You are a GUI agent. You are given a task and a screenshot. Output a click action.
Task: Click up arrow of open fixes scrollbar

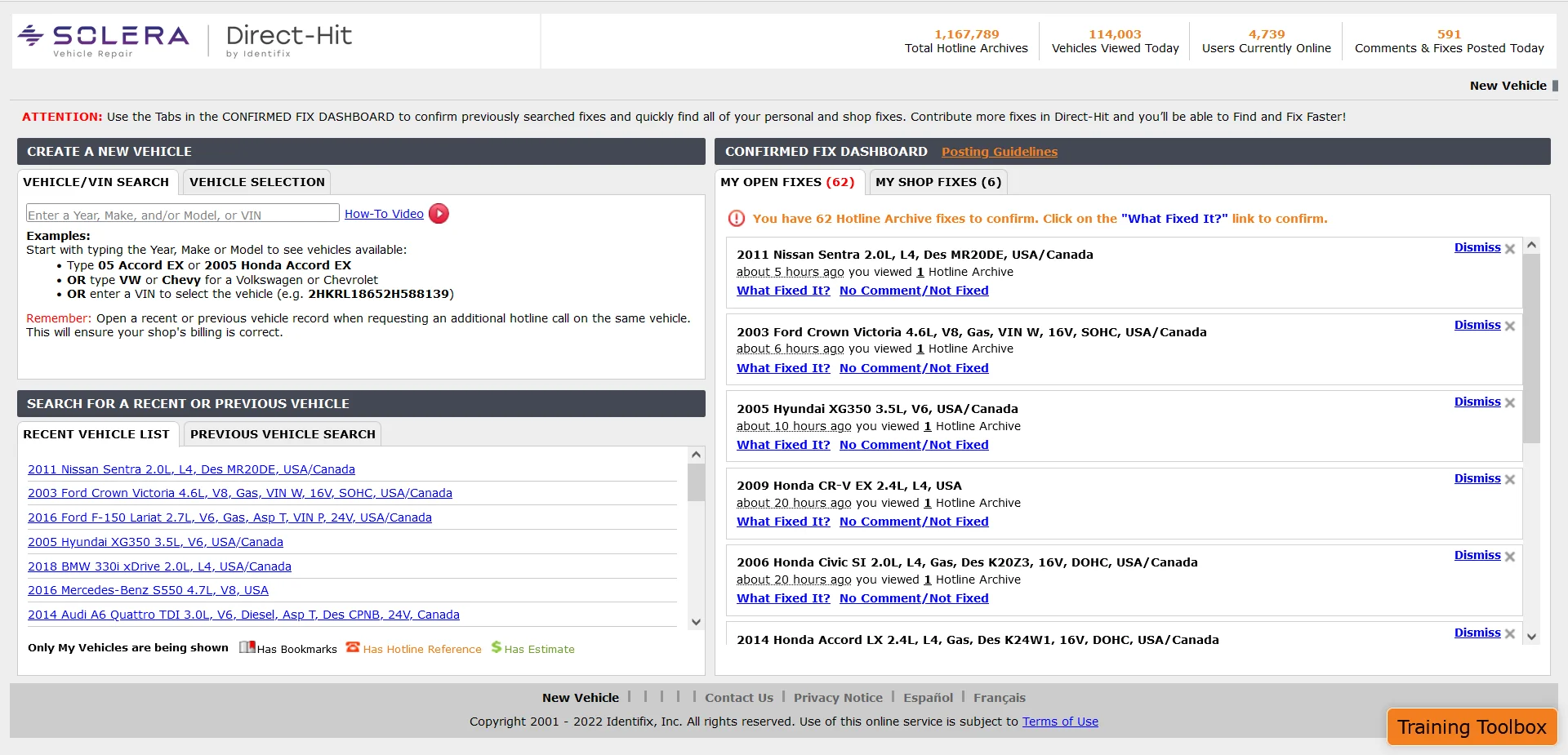[x=1532, y=246]
